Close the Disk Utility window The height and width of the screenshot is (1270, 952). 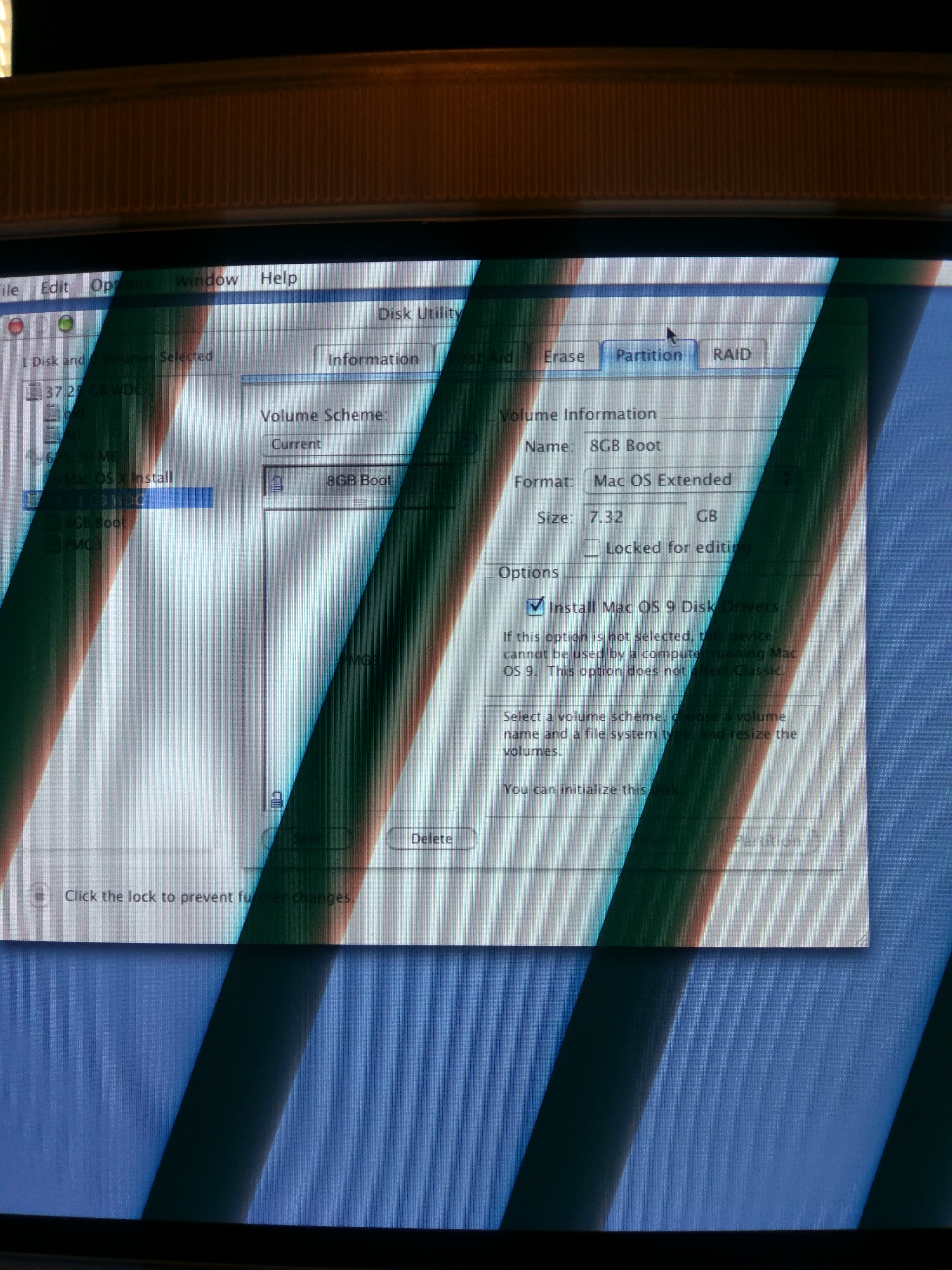point(16,326)
